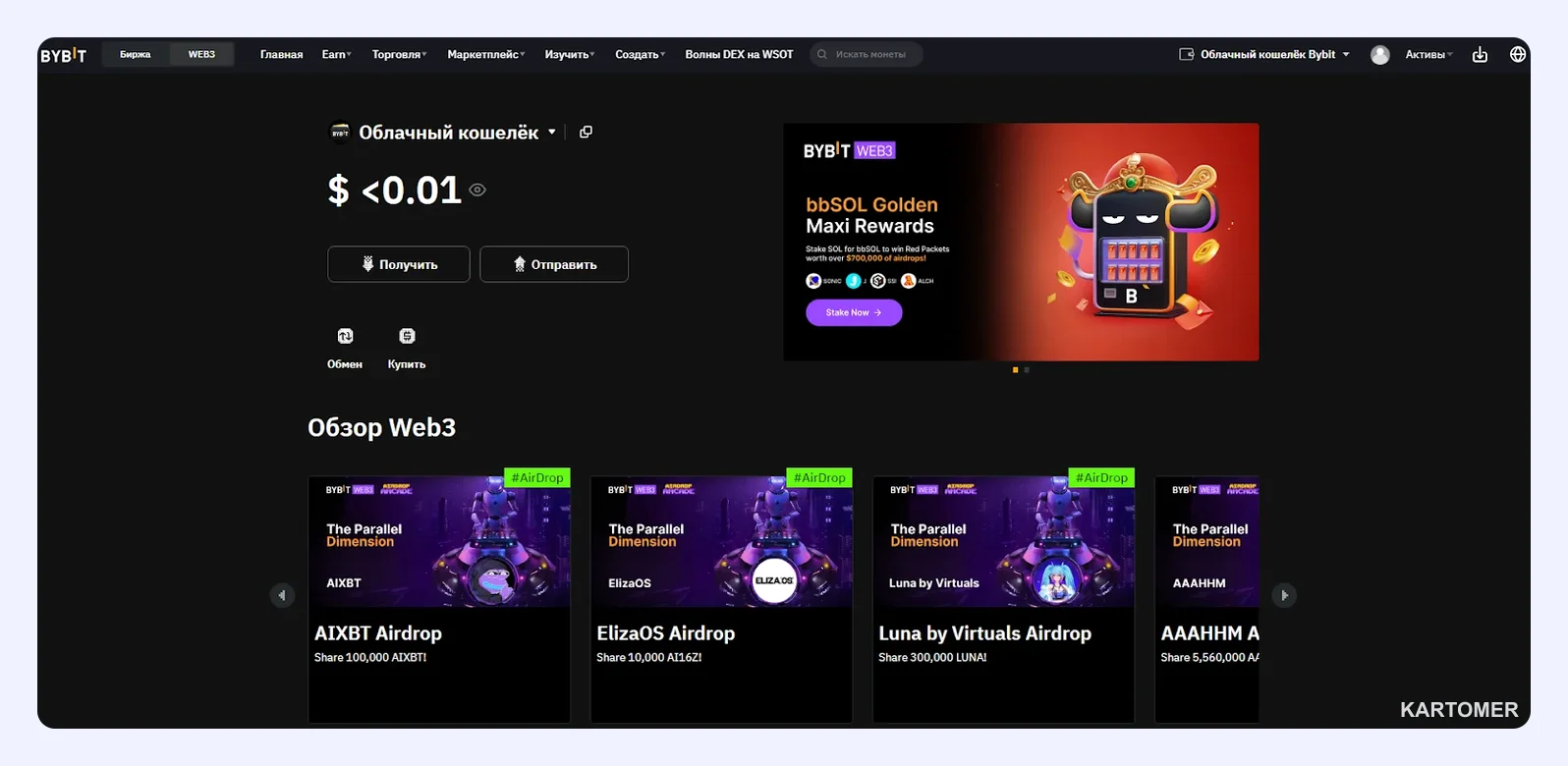Screen dimensions: 1568x766
Task: Expand the Маркетплейс menu
Action: tap(486, 54)
